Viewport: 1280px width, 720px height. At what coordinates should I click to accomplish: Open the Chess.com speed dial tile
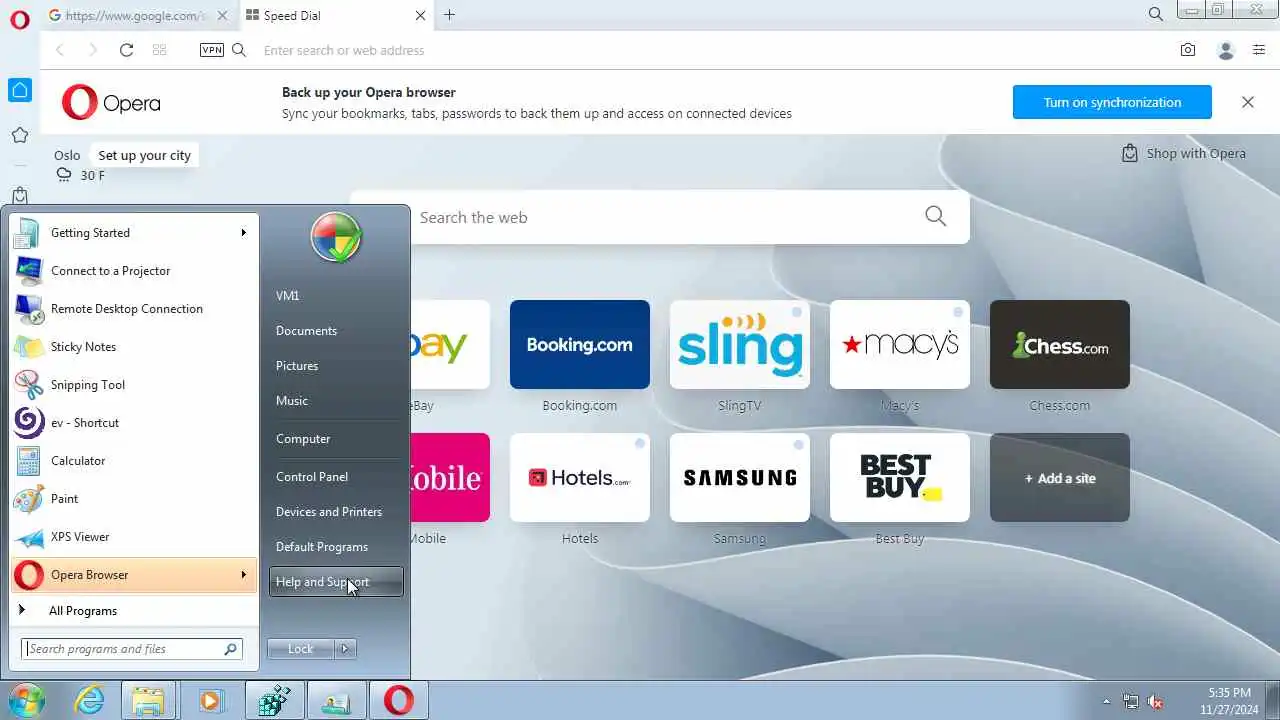pos(1060,345)
